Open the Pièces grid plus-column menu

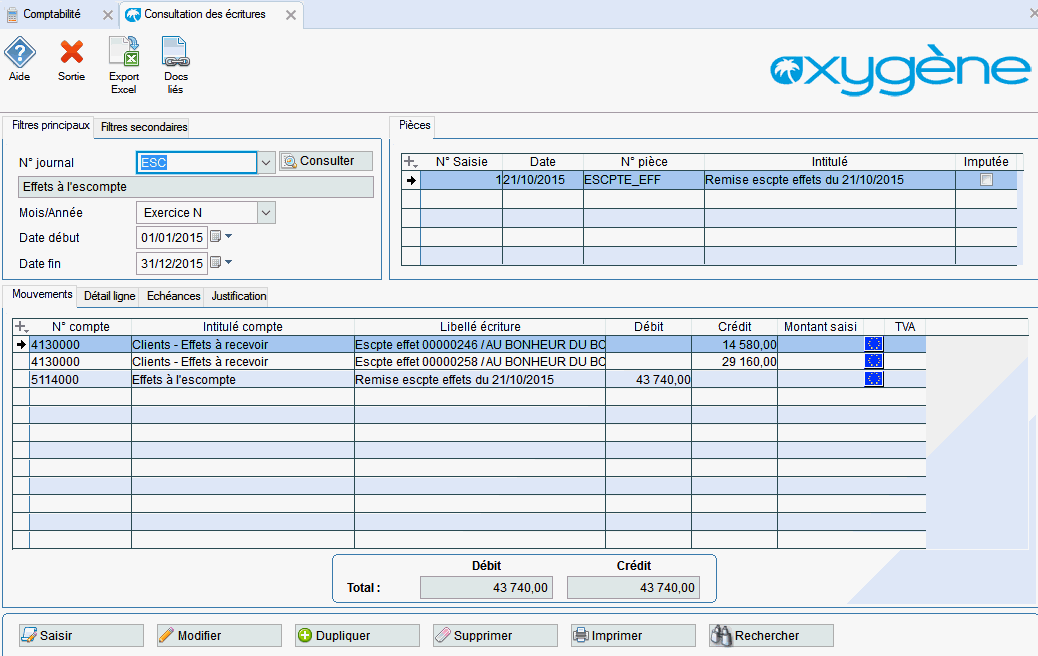click(410, 162)
